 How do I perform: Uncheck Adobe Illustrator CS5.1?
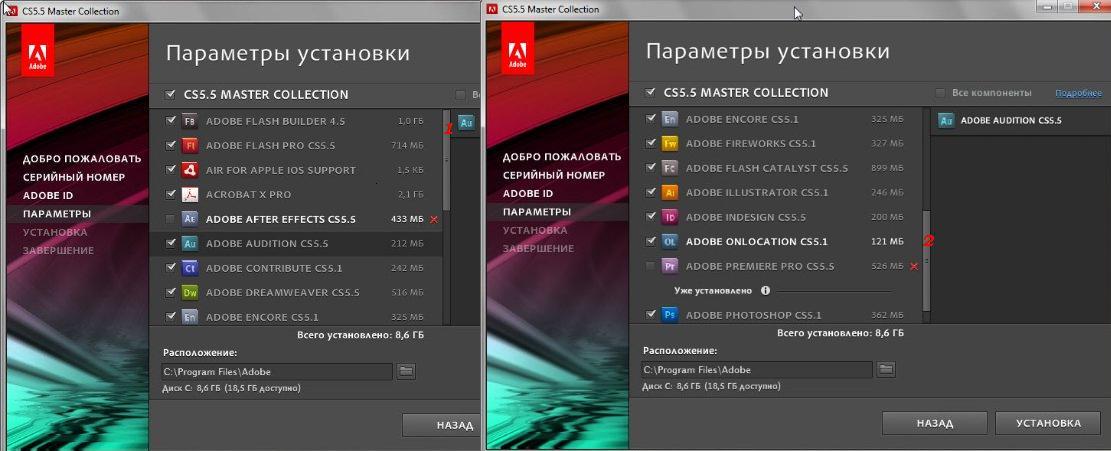coord(650,193)
